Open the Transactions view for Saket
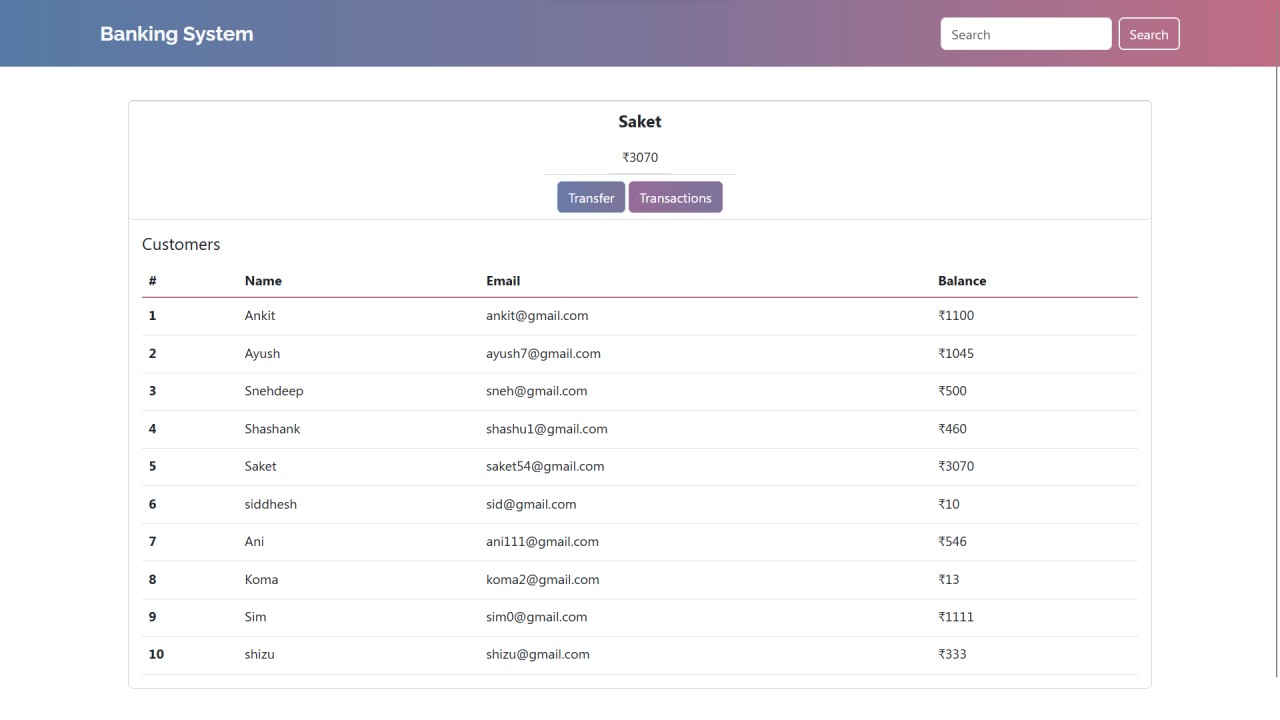The image size is (1280, 720). (x=676, y=197)
